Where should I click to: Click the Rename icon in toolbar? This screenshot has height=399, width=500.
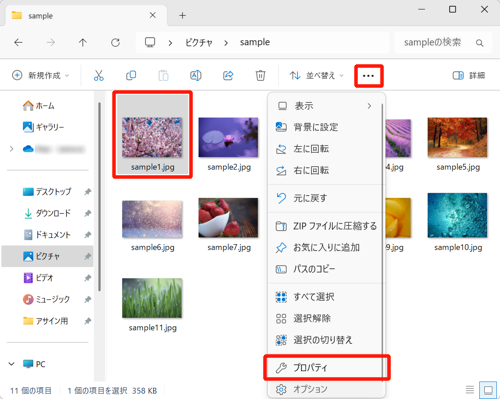[x=196, y=76]
